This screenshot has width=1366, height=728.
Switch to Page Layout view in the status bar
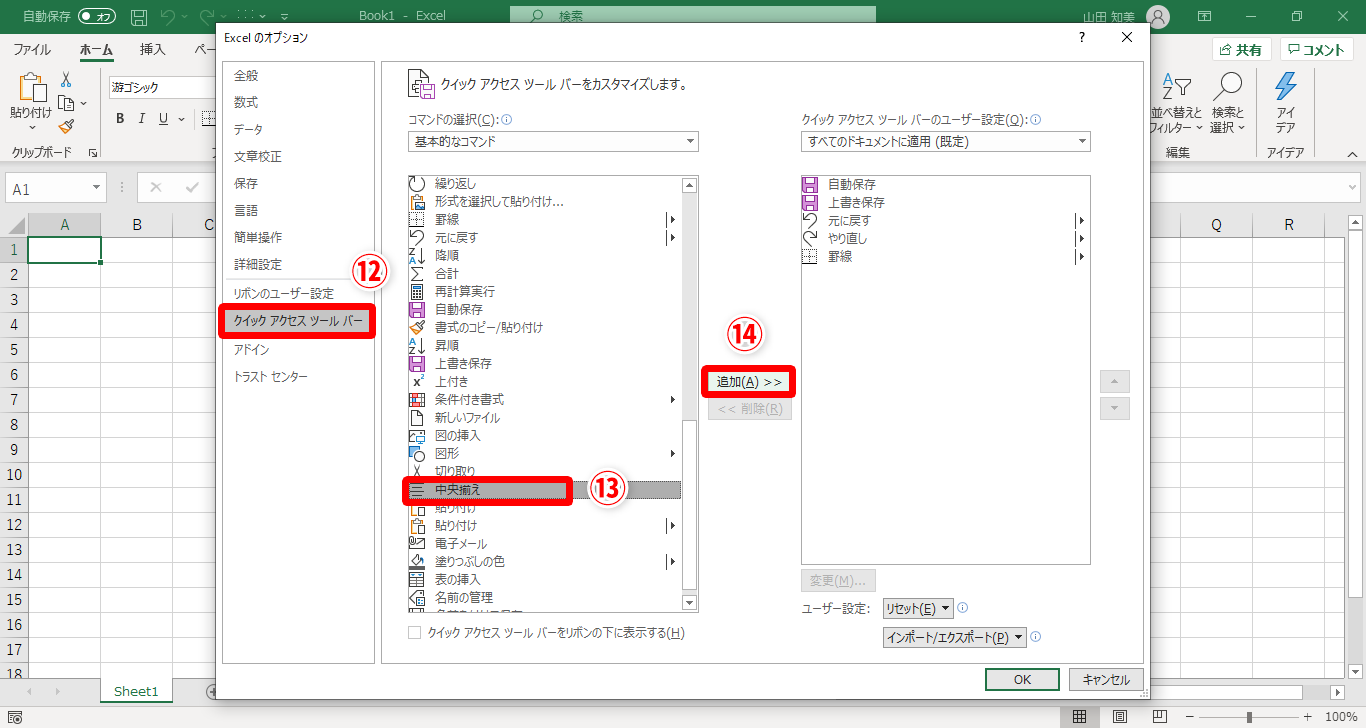pyautogui.click(x=1120, y=716)
